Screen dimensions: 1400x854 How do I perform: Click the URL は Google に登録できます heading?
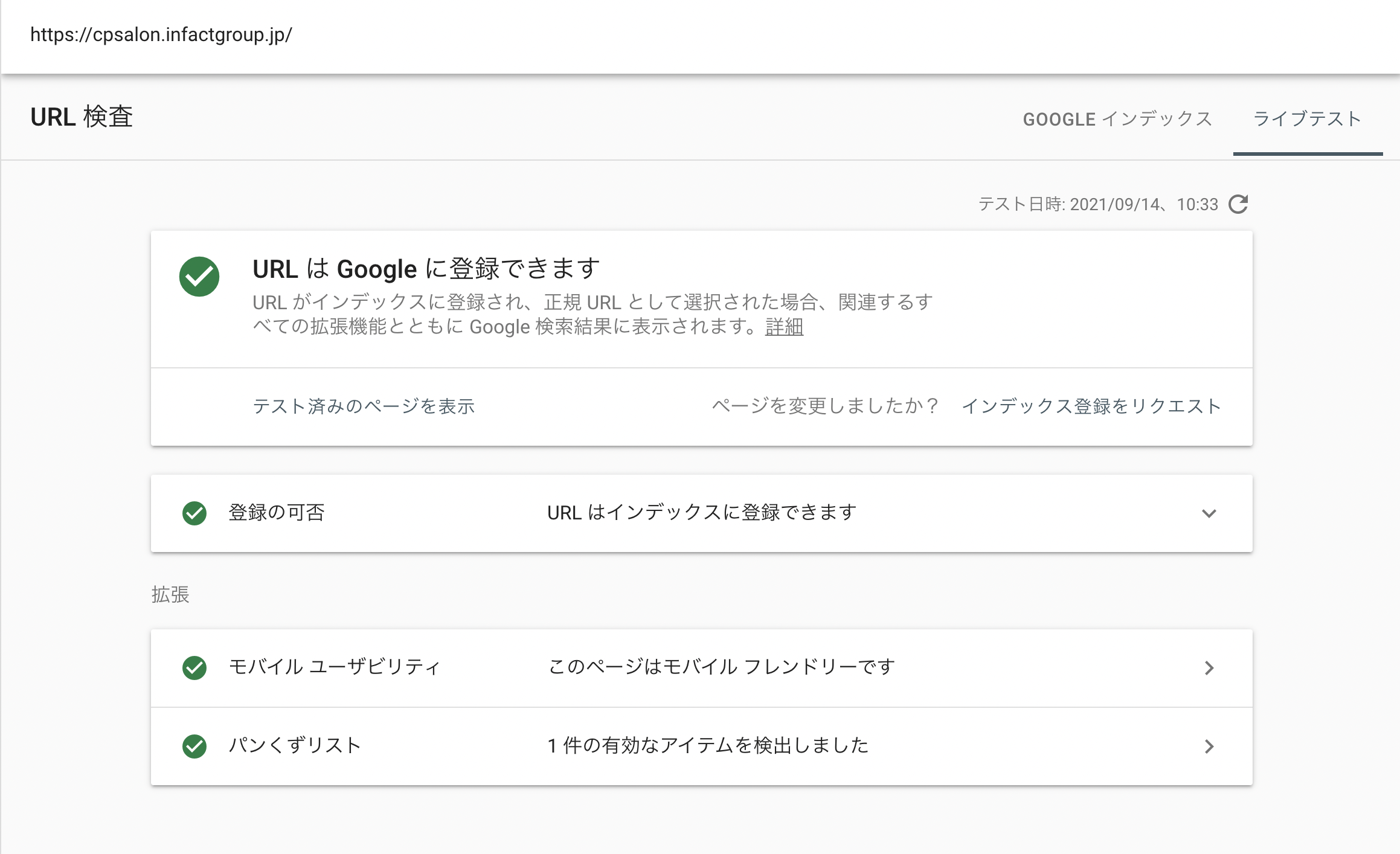coord(426,269)
